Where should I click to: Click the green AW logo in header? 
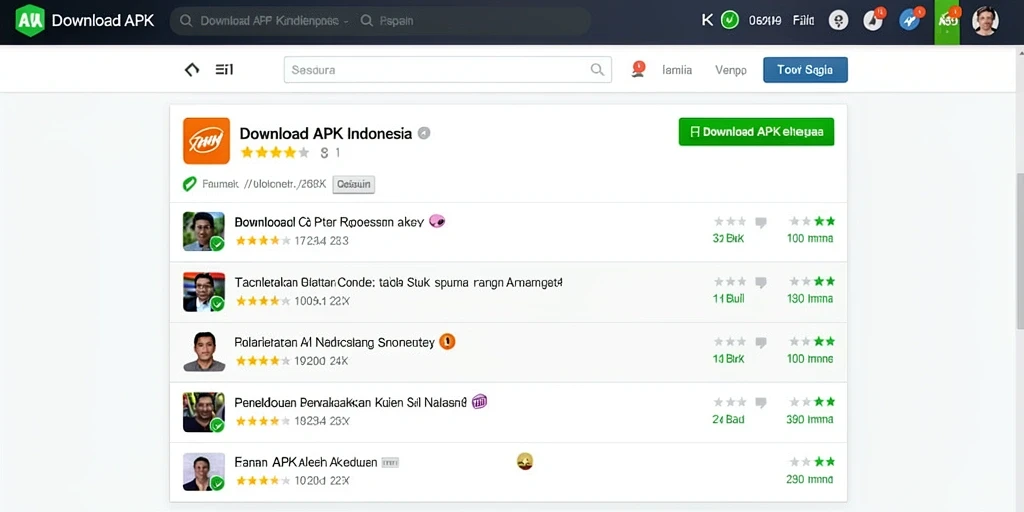[29, 20]
